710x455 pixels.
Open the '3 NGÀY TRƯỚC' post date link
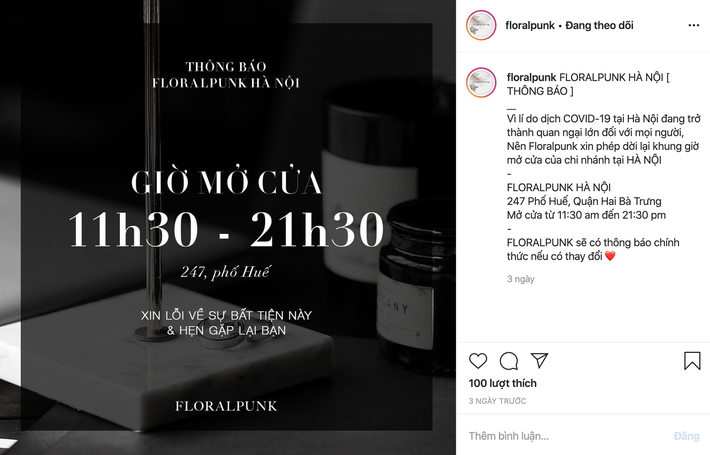point(497,401)
